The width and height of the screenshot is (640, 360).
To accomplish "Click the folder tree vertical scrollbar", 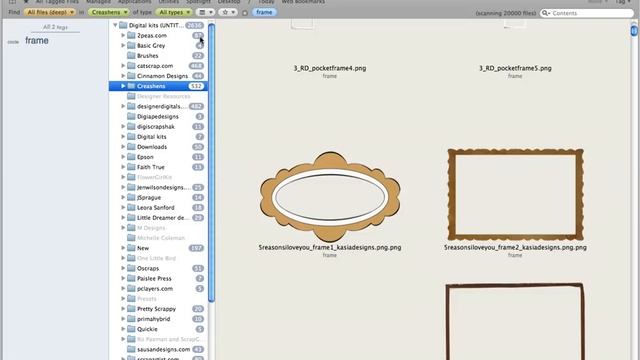I will point(211,163).
